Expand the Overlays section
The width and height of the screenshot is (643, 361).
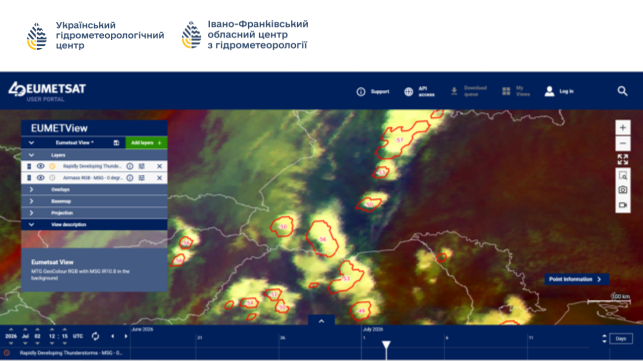94,190
